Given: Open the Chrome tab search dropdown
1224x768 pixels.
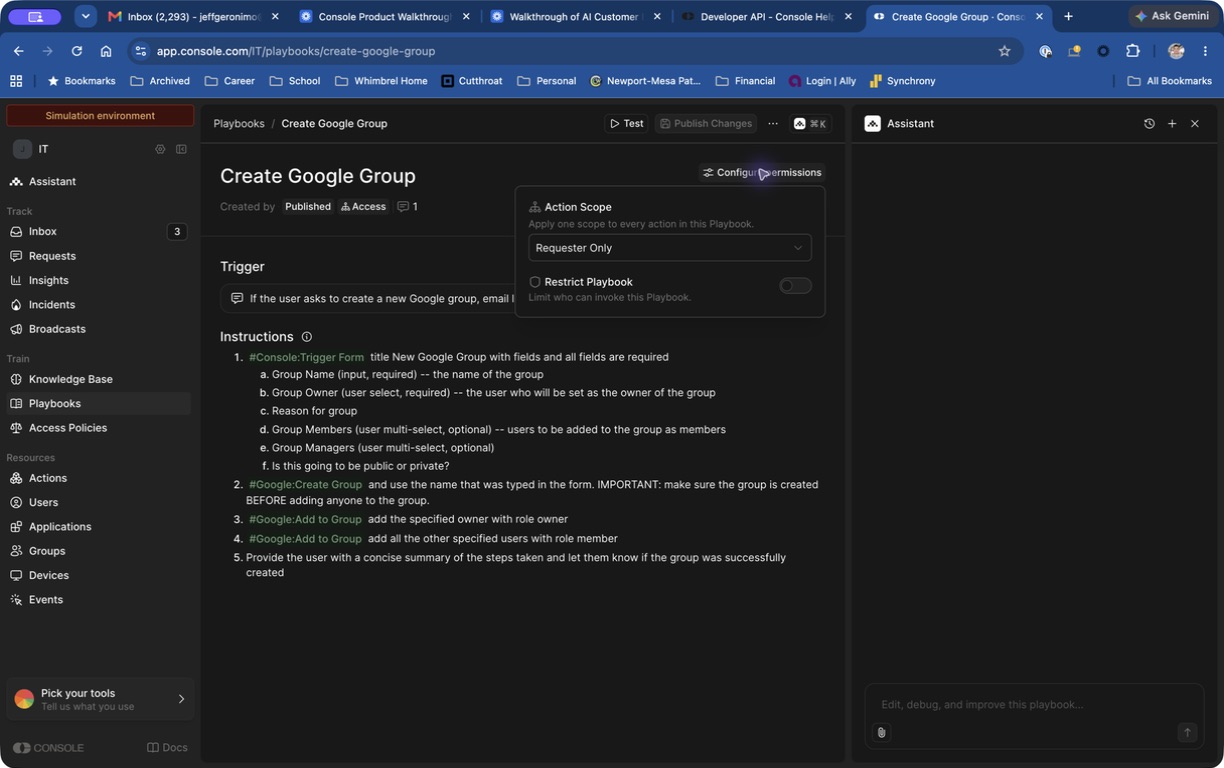Looking at the screenshot, I should pos(86,16).
